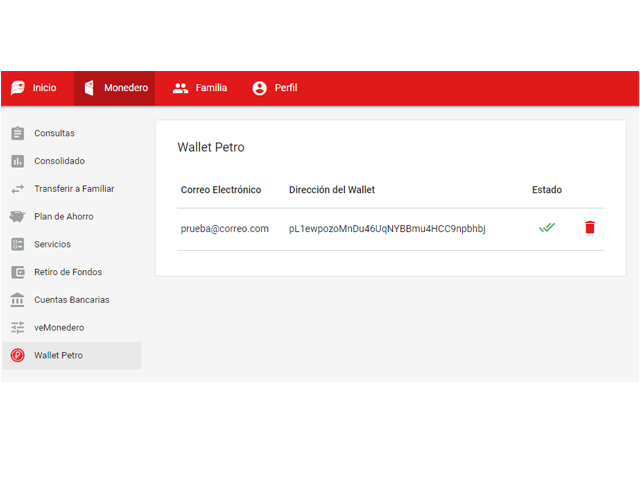Click the Correo Electrónico column header
The width and height of the screenshot is (640, 480).
(x=221, y=190)
